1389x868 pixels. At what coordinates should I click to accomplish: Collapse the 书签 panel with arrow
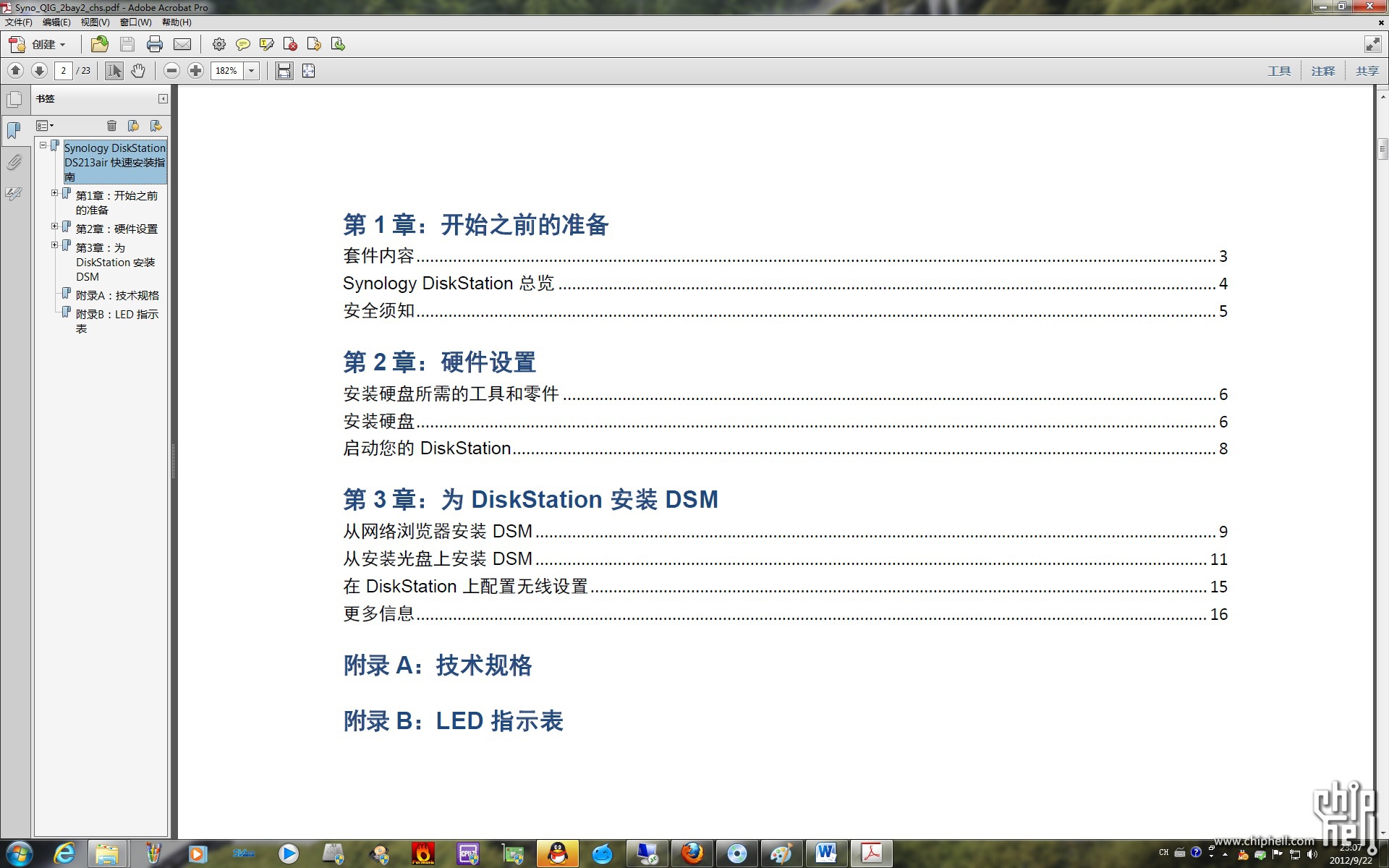[163, 99]
